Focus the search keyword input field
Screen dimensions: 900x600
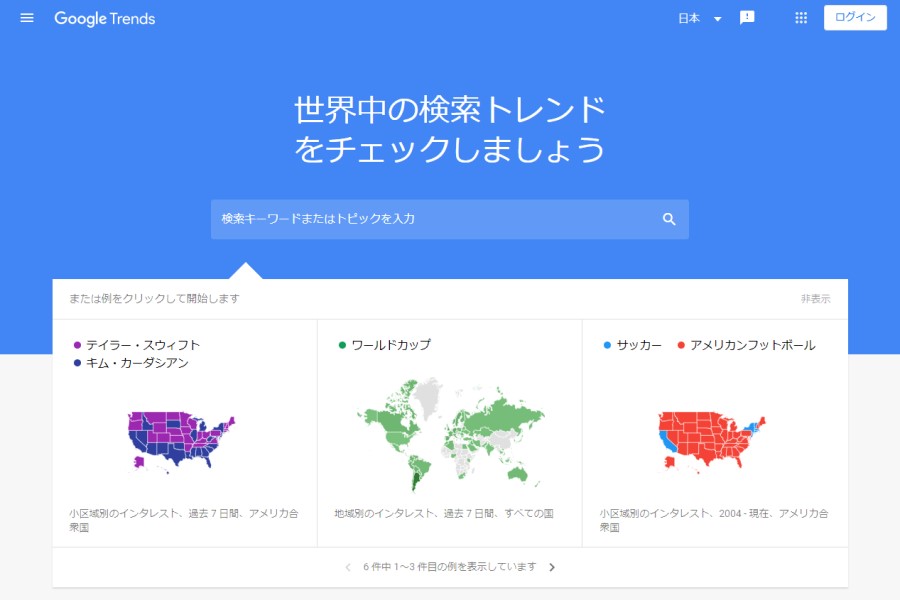tap(435, 219)
